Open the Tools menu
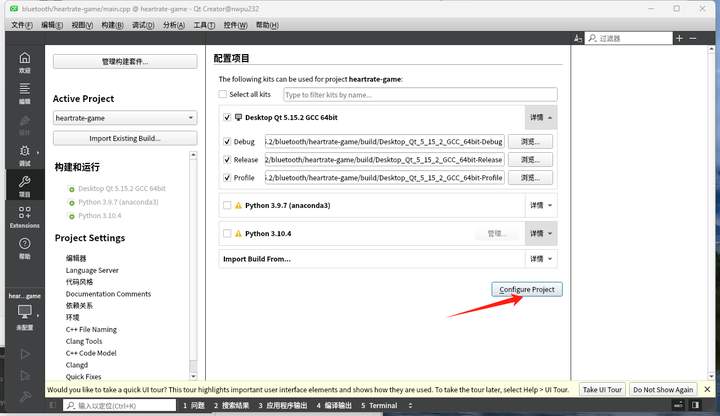The height and width of the screenshot is (416, 720). point(204,25)
